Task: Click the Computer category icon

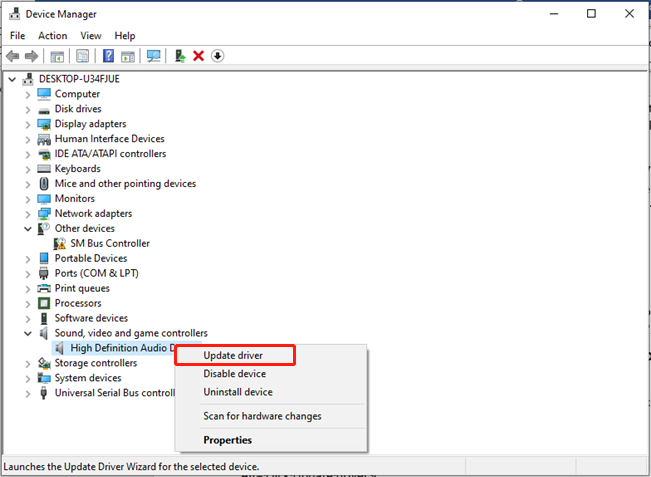Action: (44, 94)
